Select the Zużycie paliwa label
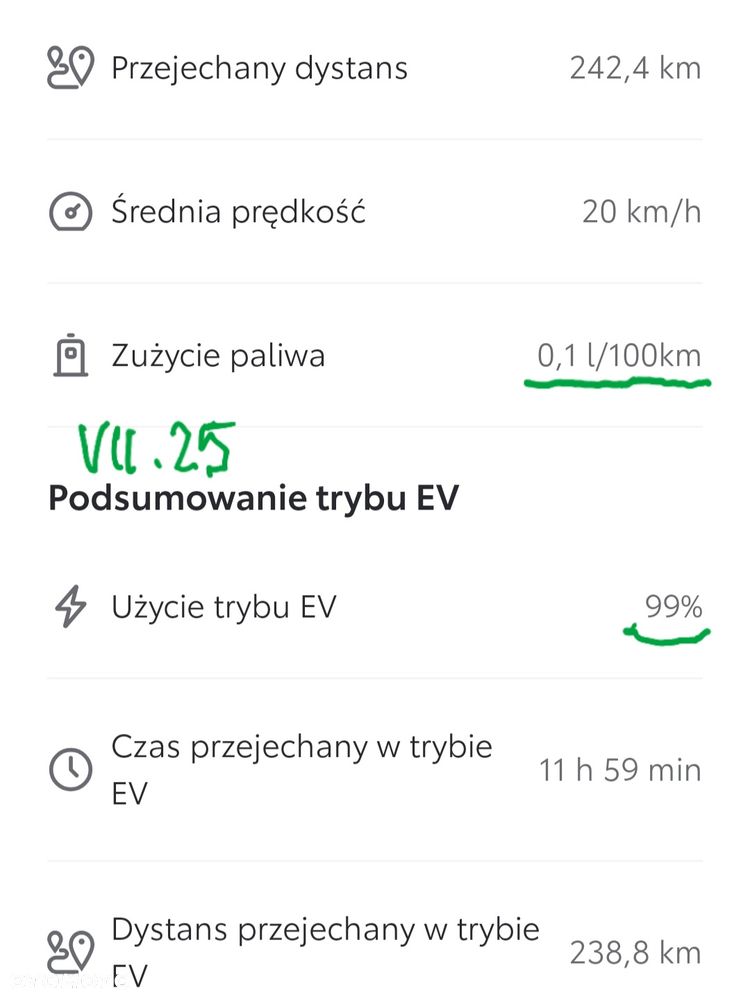The image size is (750, 999). [x=218, y=356]
